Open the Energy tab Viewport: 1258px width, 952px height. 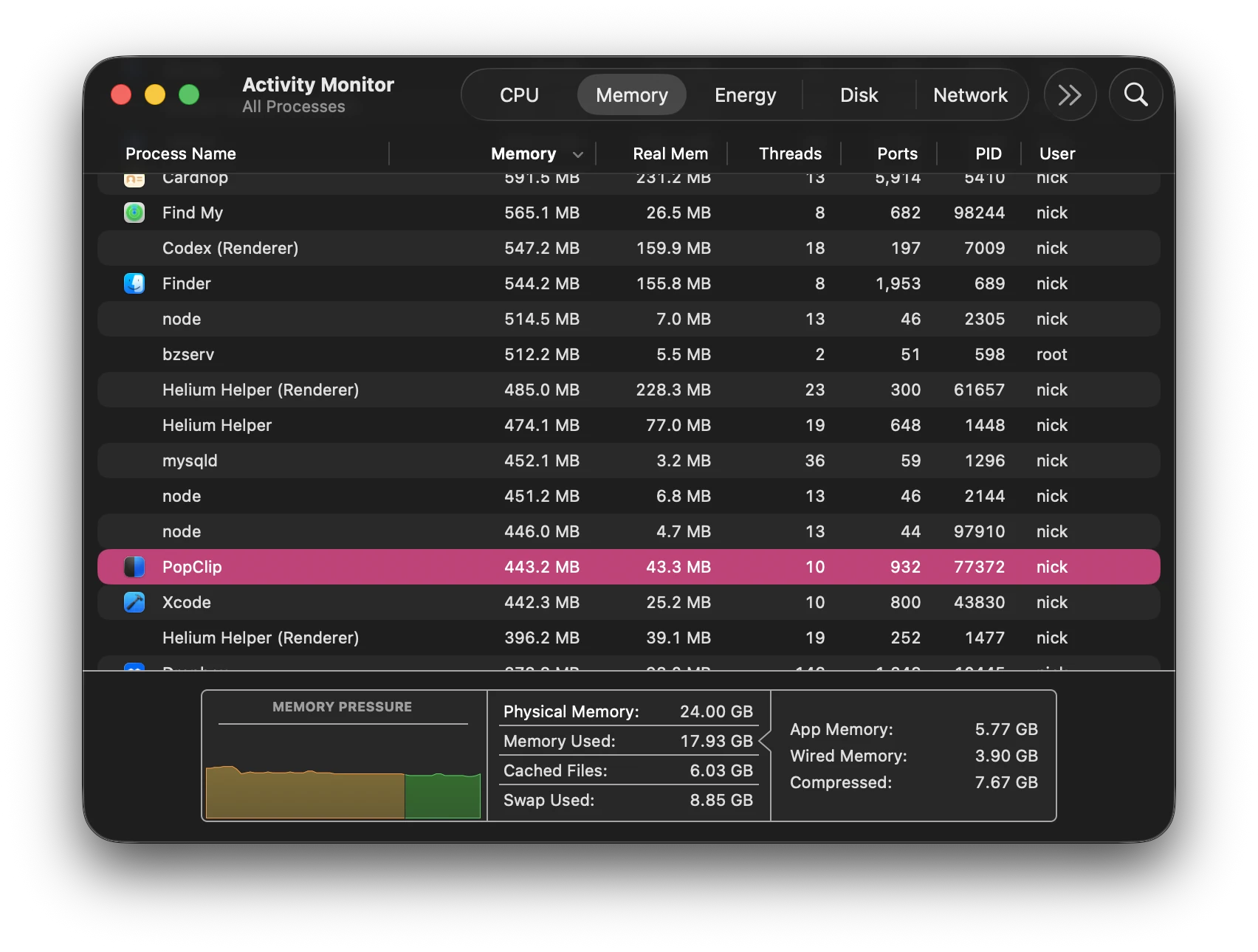click(745, 94)
